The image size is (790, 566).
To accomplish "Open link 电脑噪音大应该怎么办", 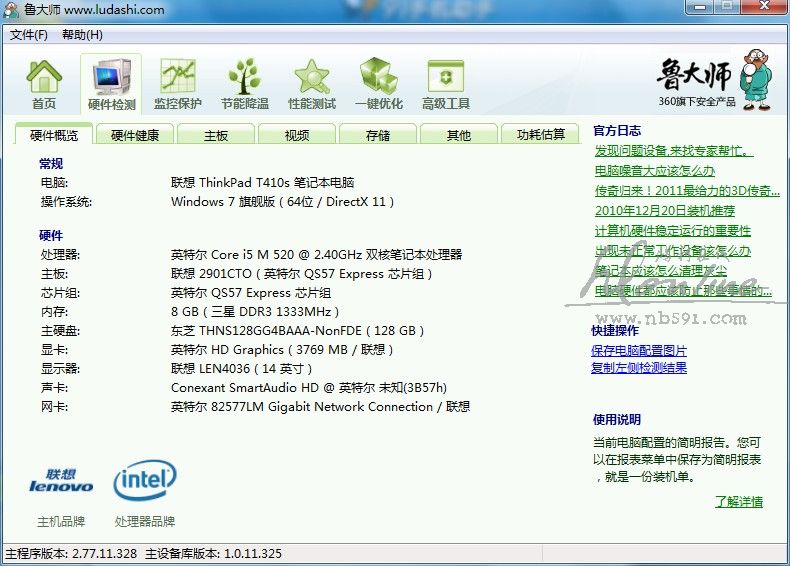I will (654, 171).
